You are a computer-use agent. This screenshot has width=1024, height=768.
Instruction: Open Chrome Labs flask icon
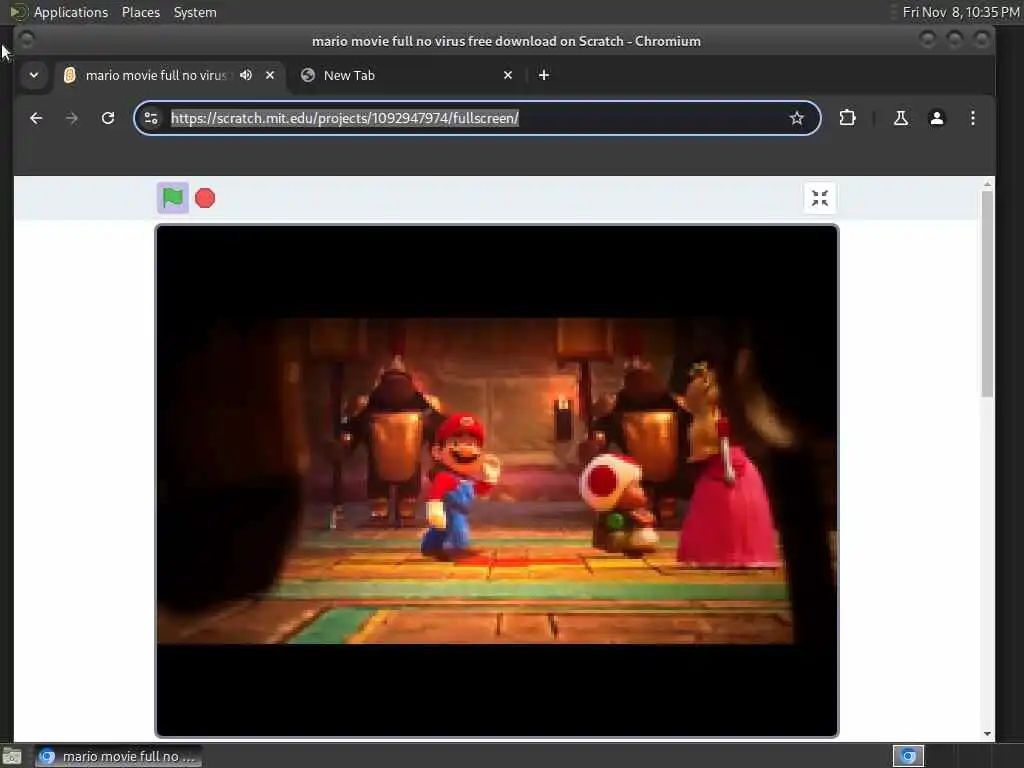901,118
